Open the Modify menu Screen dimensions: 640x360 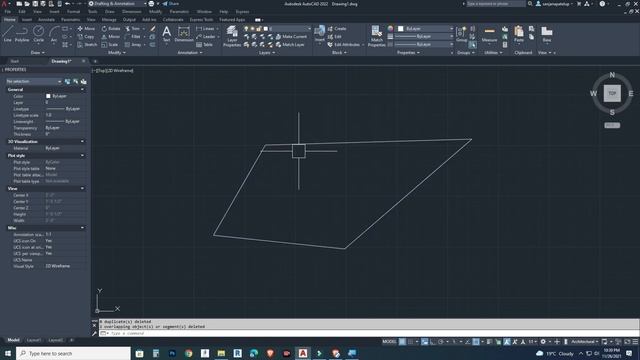[x=156, y=12]
